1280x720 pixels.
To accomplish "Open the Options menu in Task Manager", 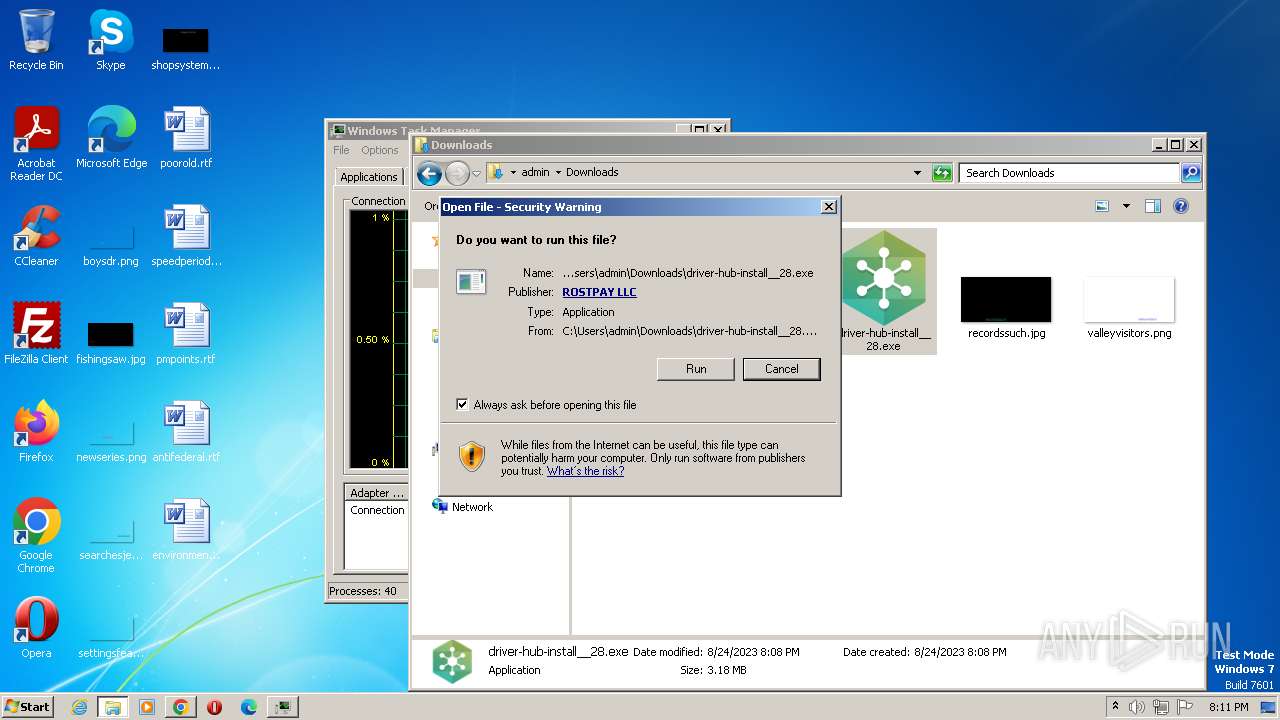I will (380, 150).
